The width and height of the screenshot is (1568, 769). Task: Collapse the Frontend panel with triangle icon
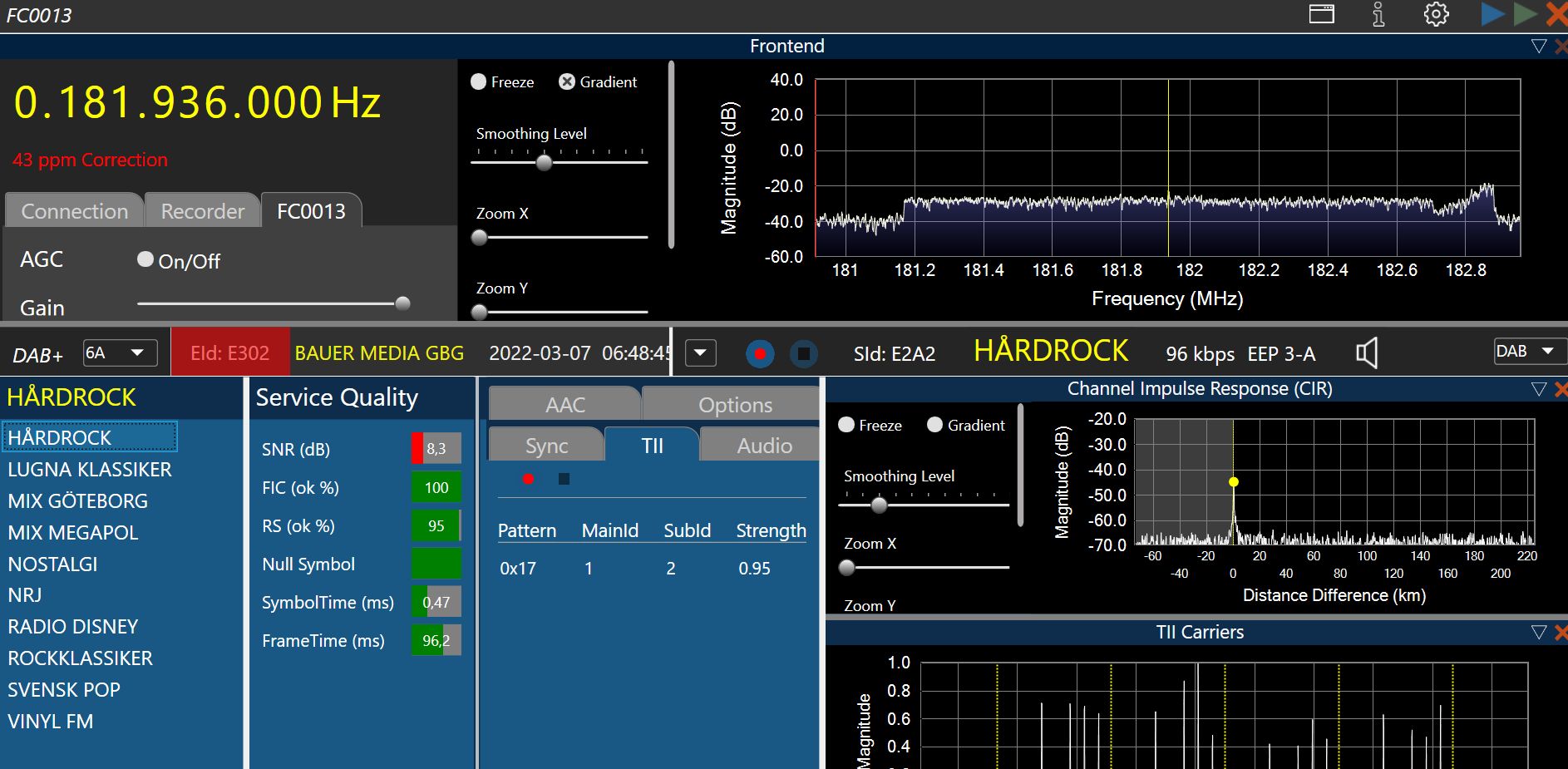point(1538,47)
